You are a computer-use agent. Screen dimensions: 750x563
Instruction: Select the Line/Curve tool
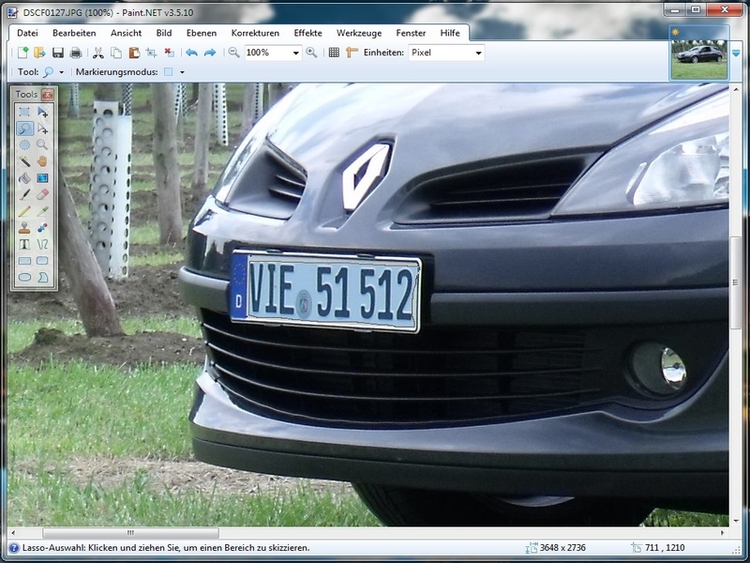[43, 244]
